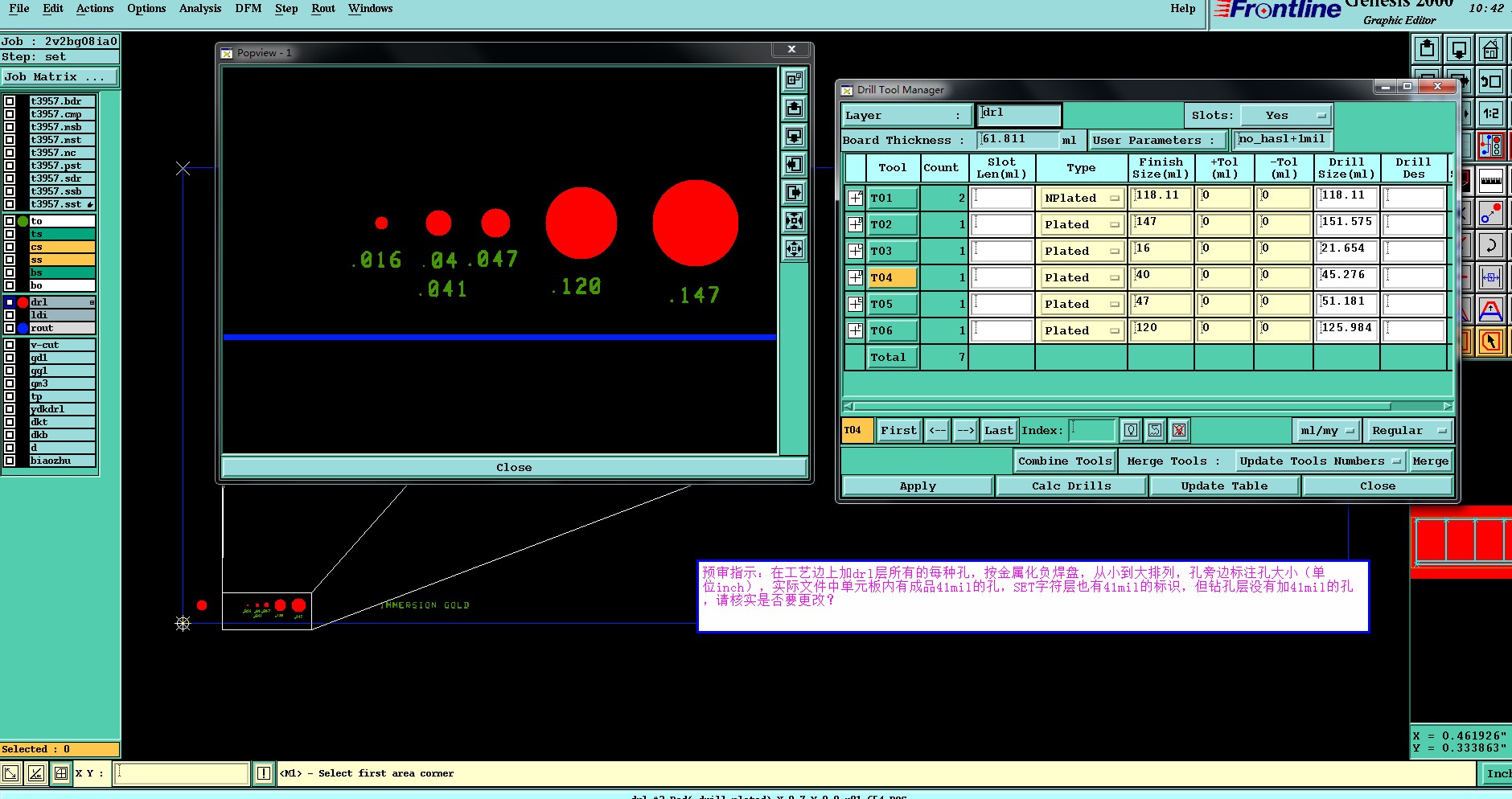Click the pan up icon in Popview

tap(794, 109)
